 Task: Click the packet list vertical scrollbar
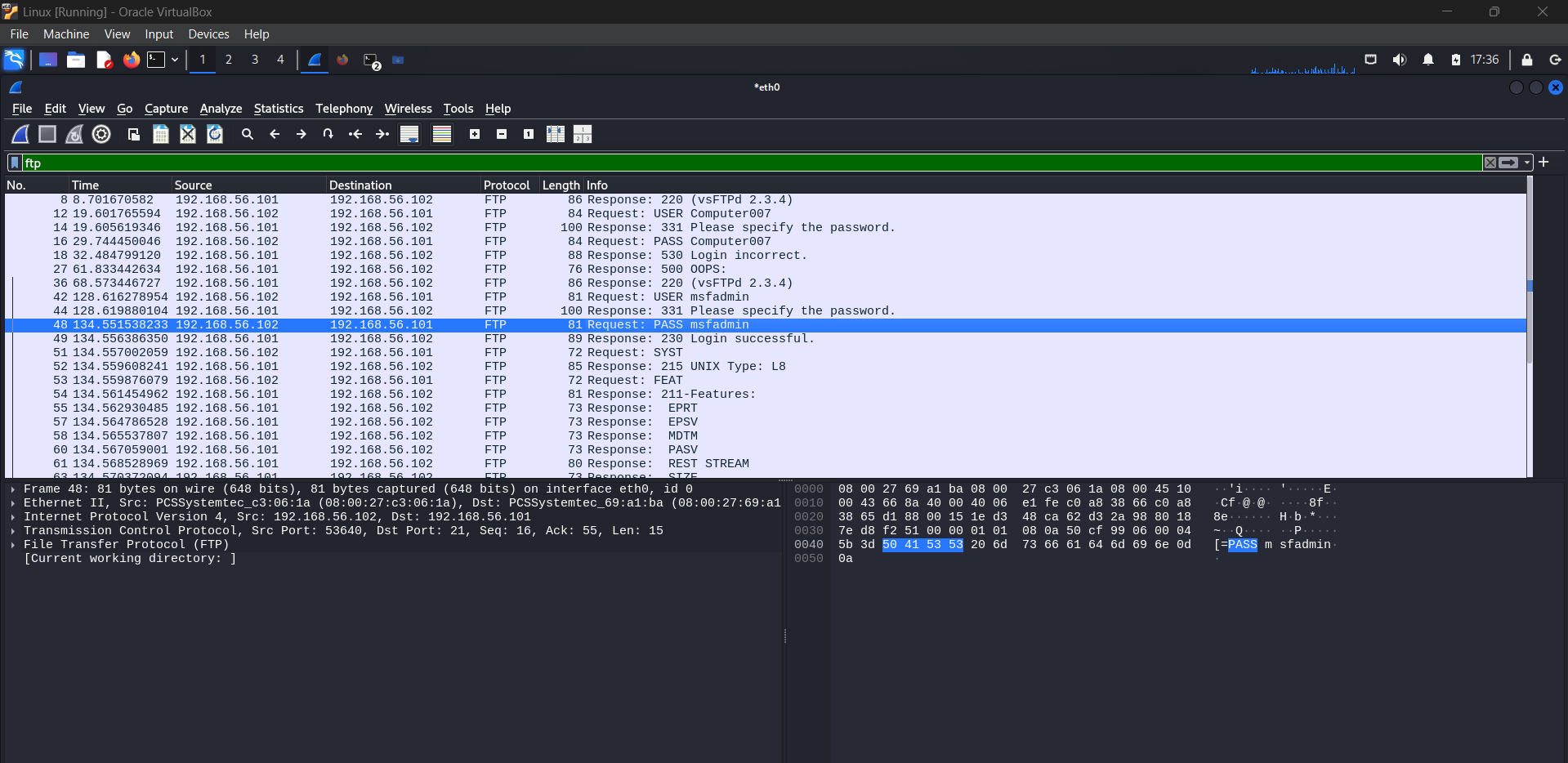click(1530, 327)
